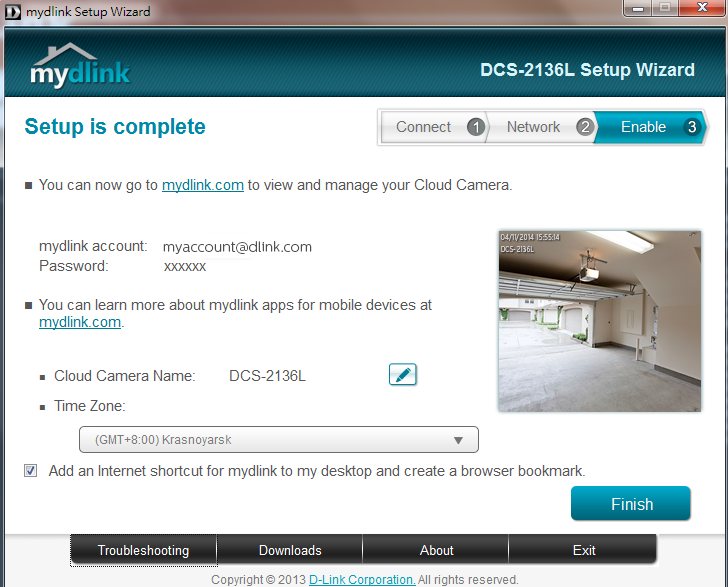Select the Enable step tab

tap(650, 127)
